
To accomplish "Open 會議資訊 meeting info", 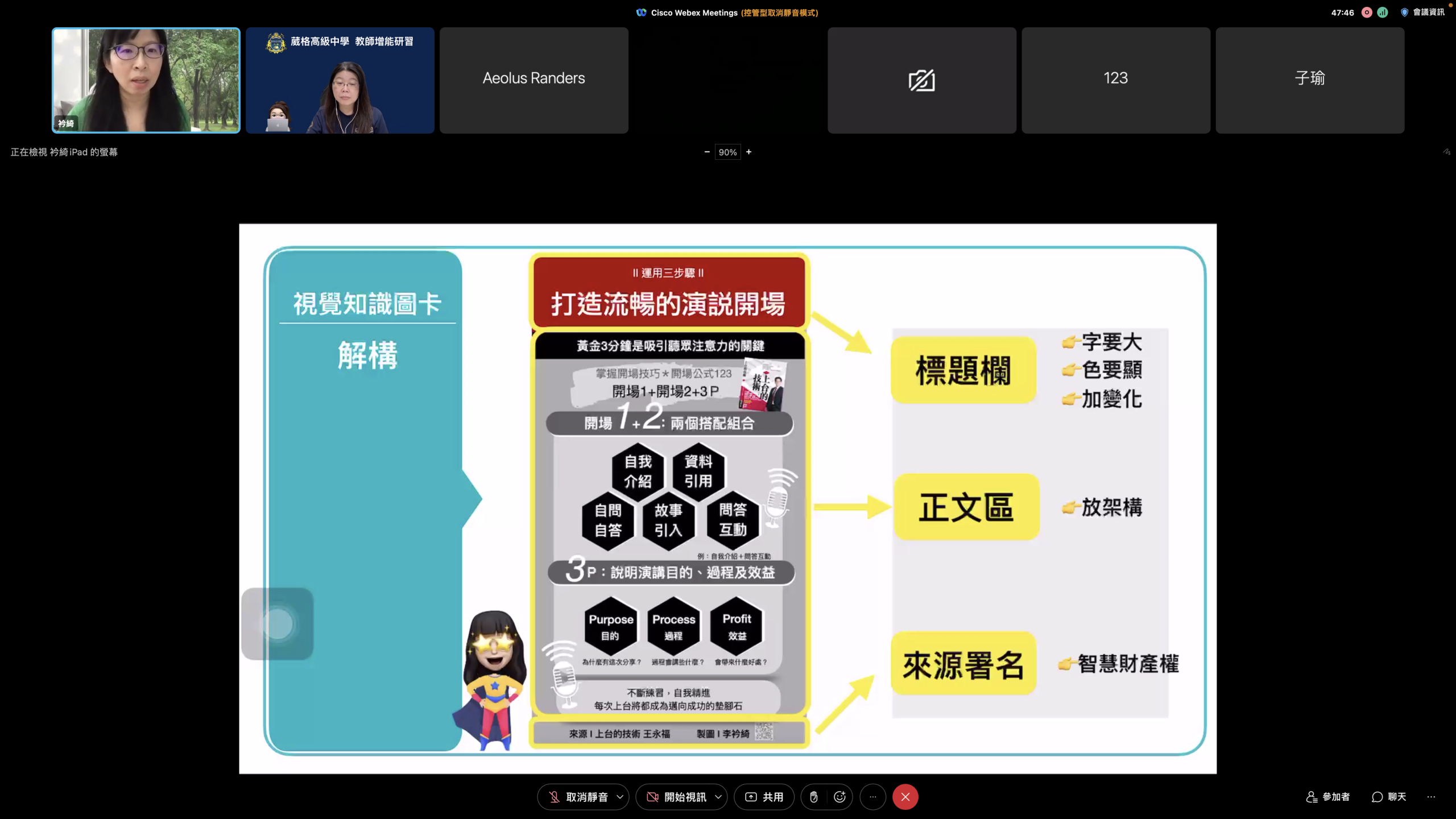I will pos(1428,13).
